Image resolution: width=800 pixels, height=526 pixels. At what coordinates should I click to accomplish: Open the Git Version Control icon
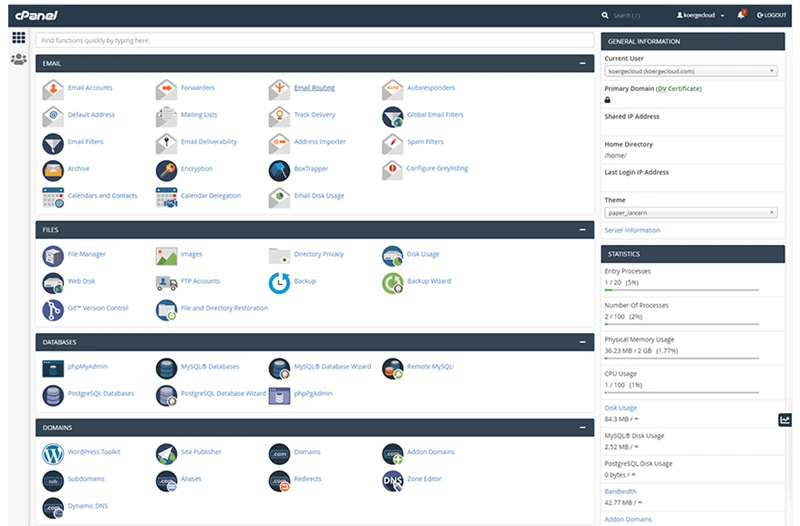click(x=53, y=310)
